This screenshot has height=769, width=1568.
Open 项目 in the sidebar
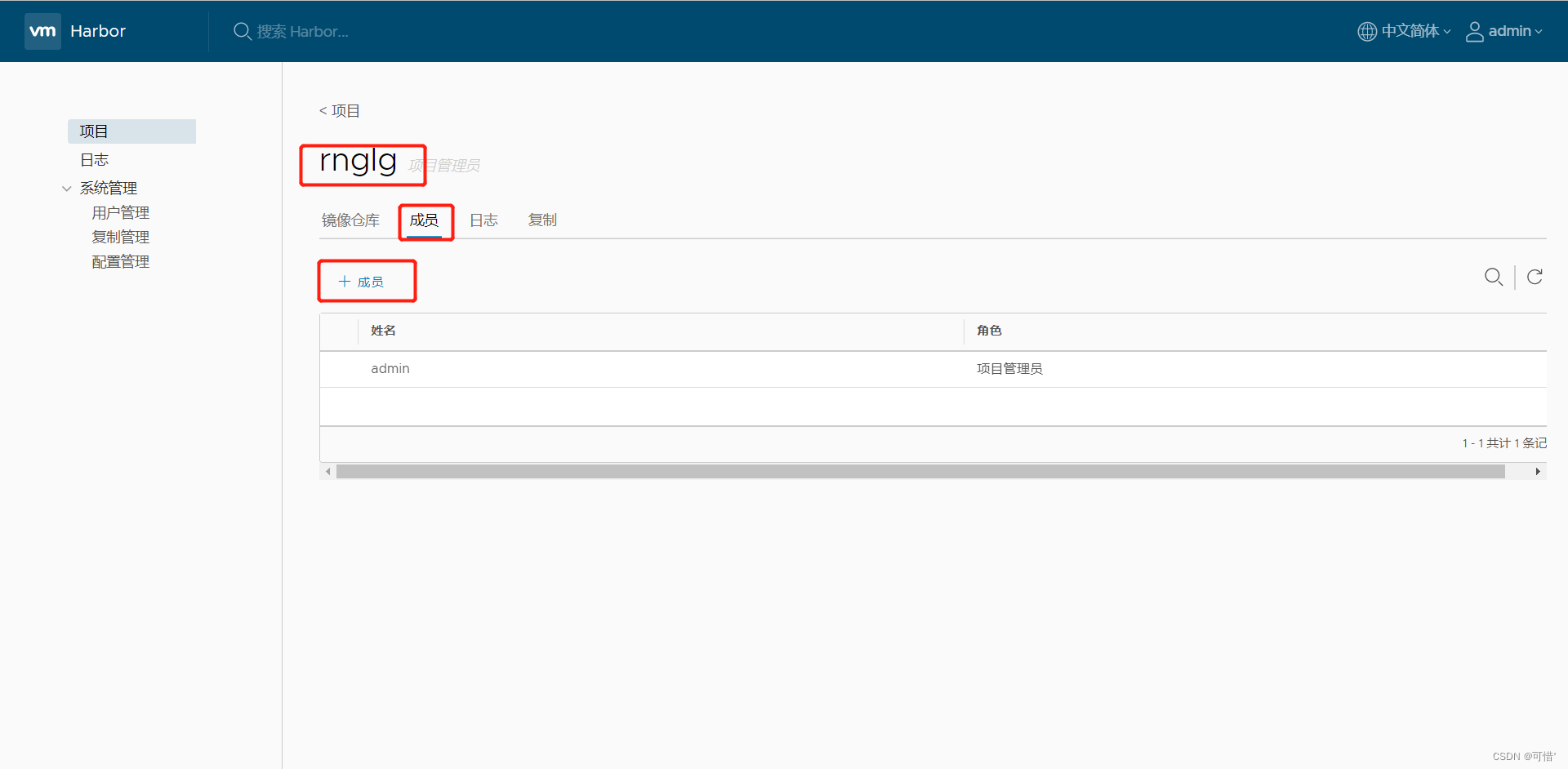pos(131,131)
